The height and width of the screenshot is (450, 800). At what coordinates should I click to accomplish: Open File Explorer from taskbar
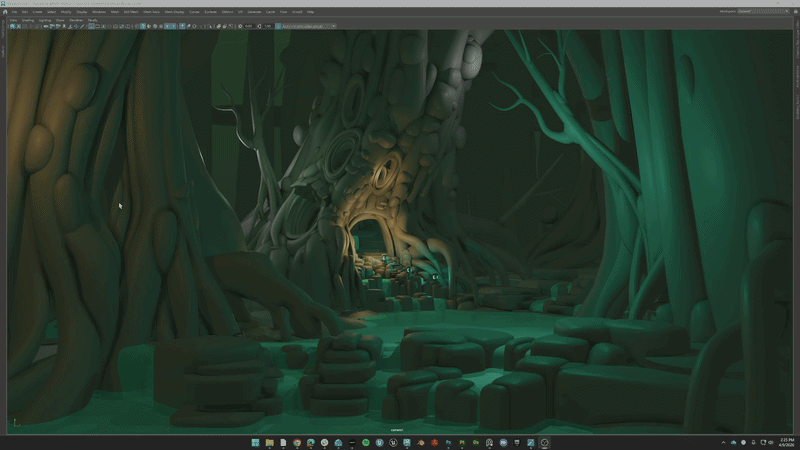pos(269,442)
